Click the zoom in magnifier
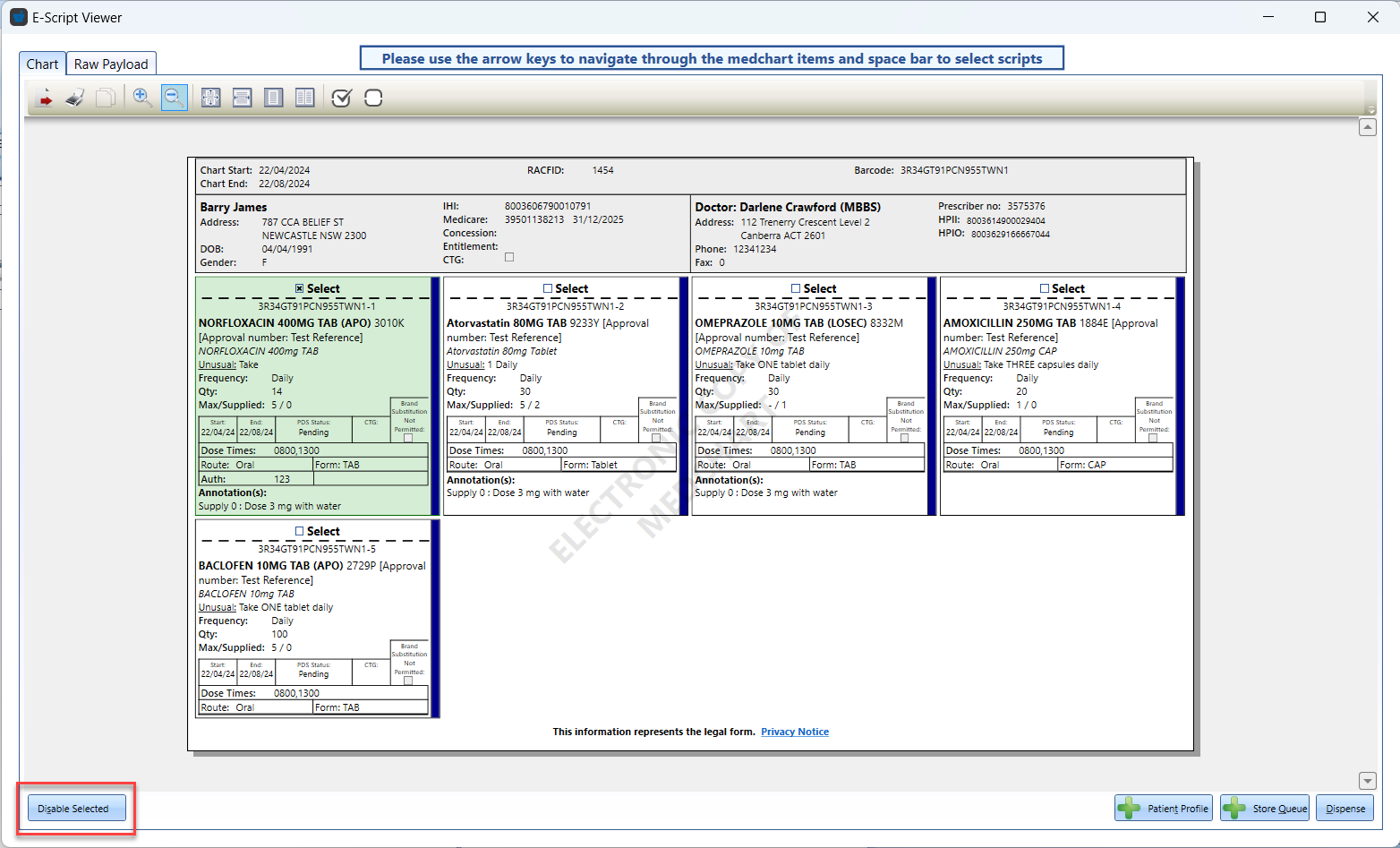Viewport: 1400px width, 848px height. click(142, 98)
